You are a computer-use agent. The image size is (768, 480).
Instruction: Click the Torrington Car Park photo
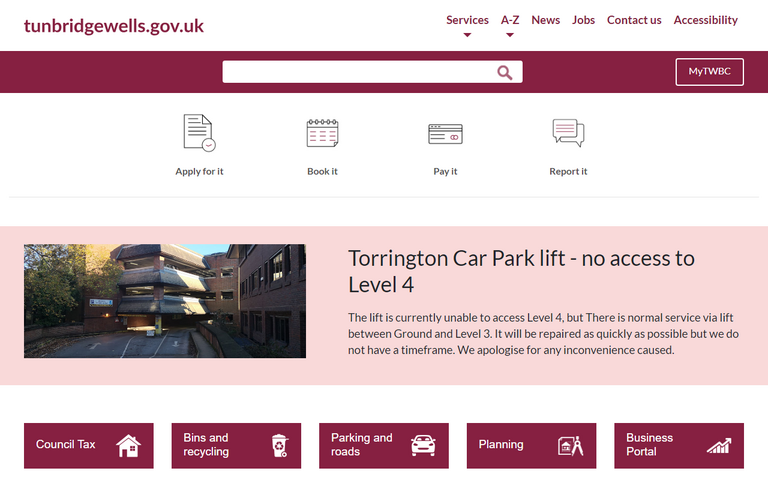pyautogui.click(x=165, y=301)
